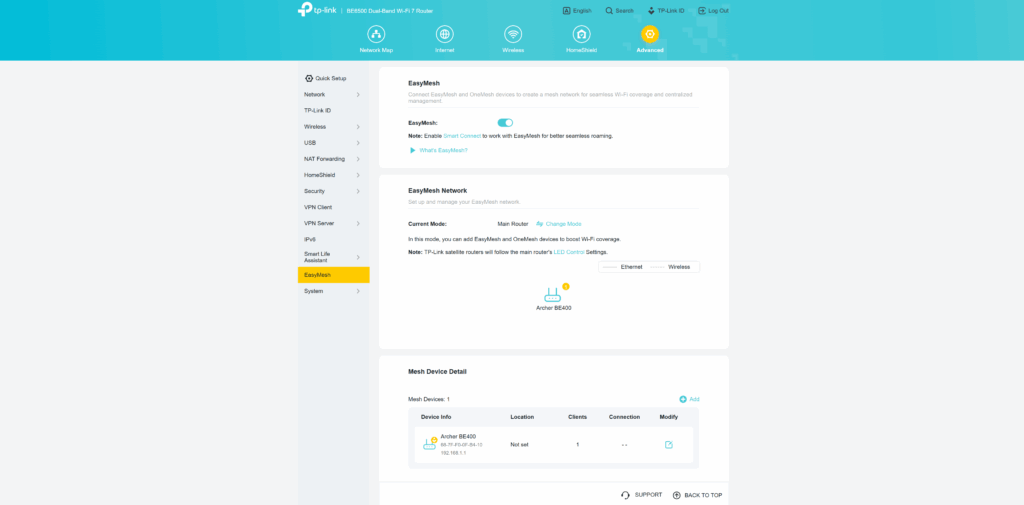This screenshot has height=505, width=1024.
Task: Click the TP-Link logo
Action: point(317,10)
